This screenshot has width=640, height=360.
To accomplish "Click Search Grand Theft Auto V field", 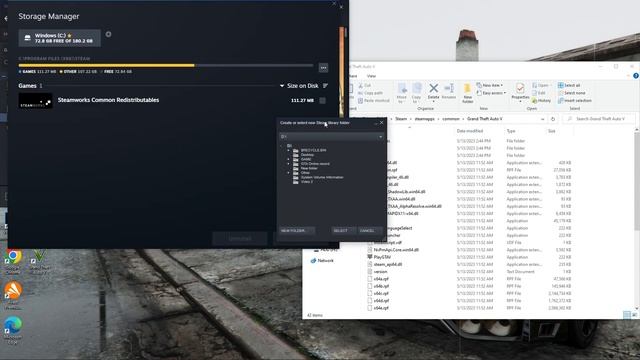I will 598,119.
